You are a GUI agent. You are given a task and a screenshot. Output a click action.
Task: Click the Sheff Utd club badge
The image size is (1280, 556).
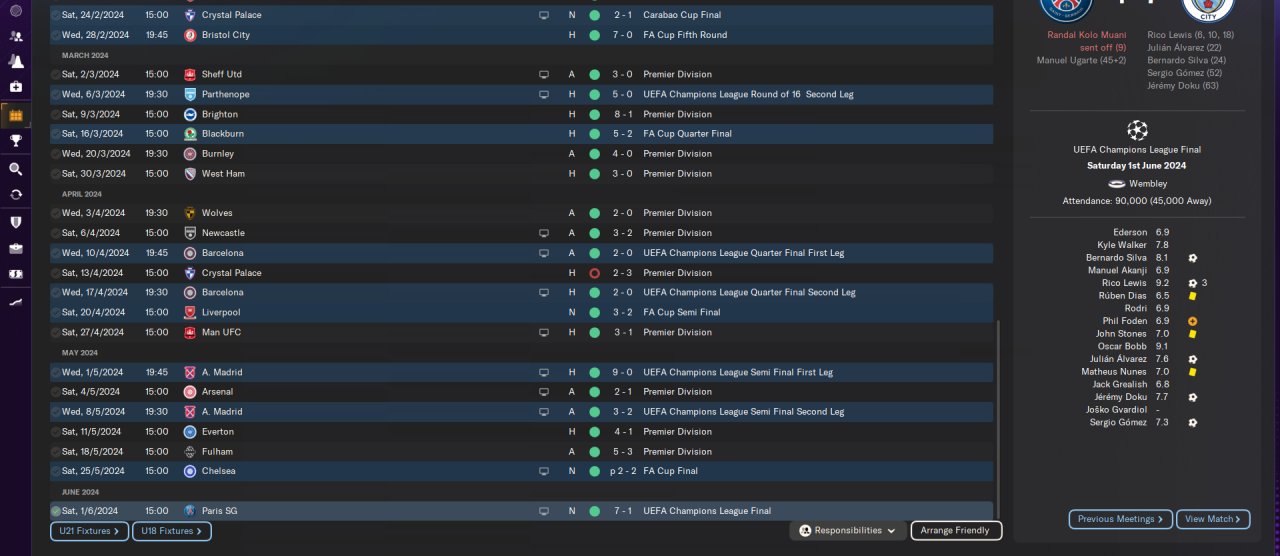click(190, 74)
